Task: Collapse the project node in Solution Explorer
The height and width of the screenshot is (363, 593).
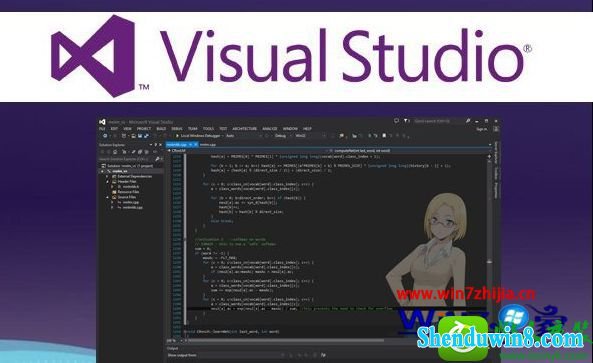Action: (x=102, y=171)
